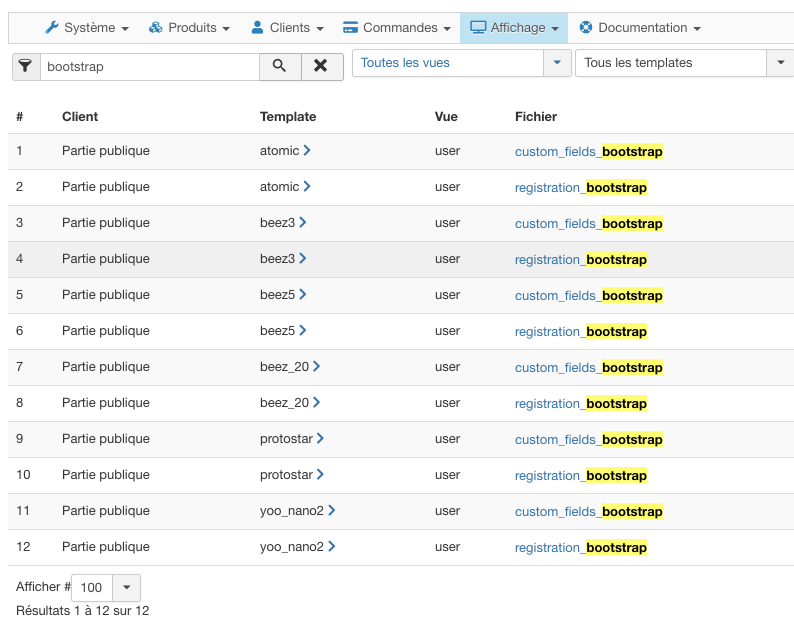
Task: Click chevron next to beez3 in row 3
Action: (x=303, y=223)
